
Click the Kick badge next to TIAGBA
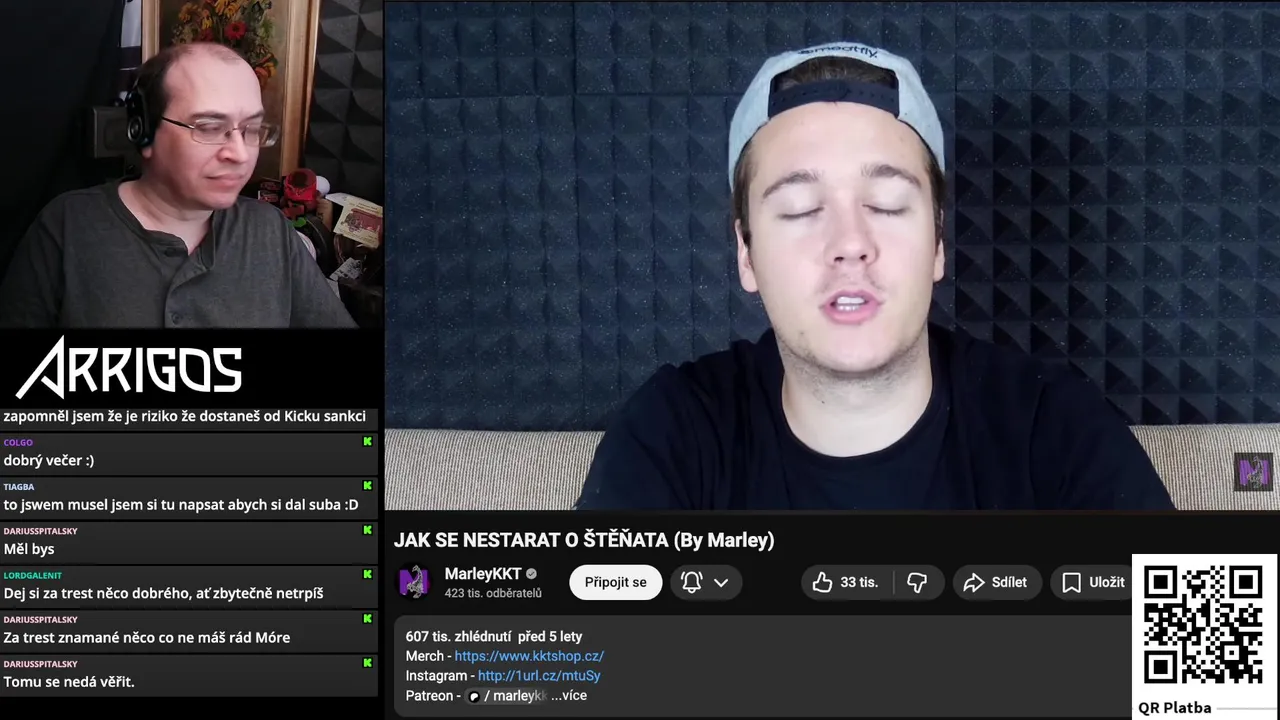367,486
